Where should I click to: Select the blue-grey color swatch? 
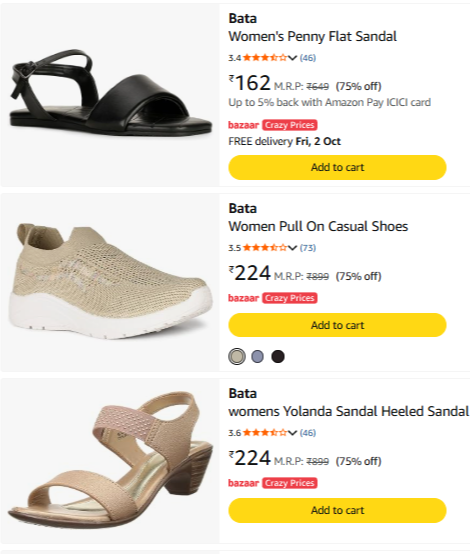coord(257,356)
